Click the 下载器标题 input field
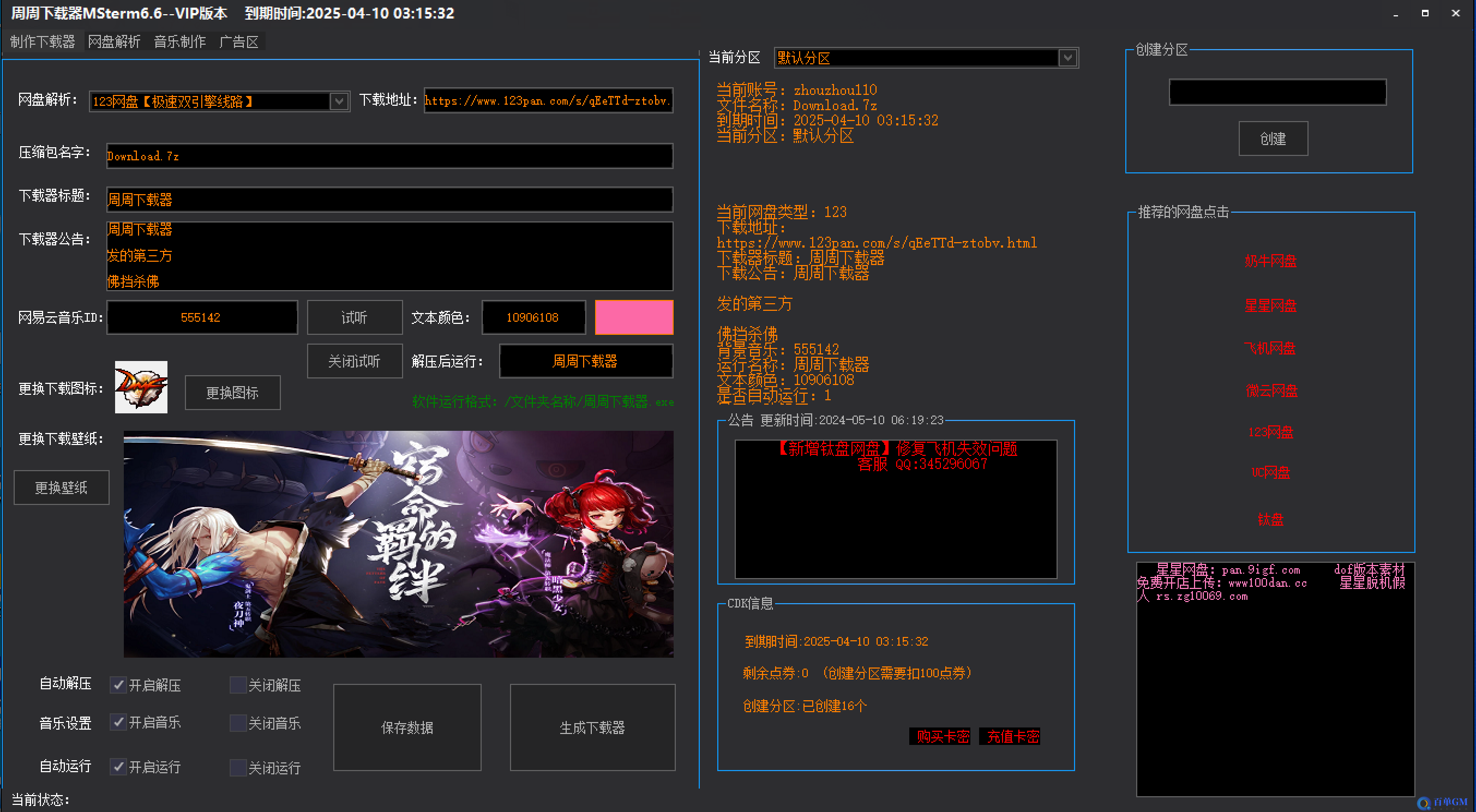This screenshot has width=1476, height=812. pos(389,200)
